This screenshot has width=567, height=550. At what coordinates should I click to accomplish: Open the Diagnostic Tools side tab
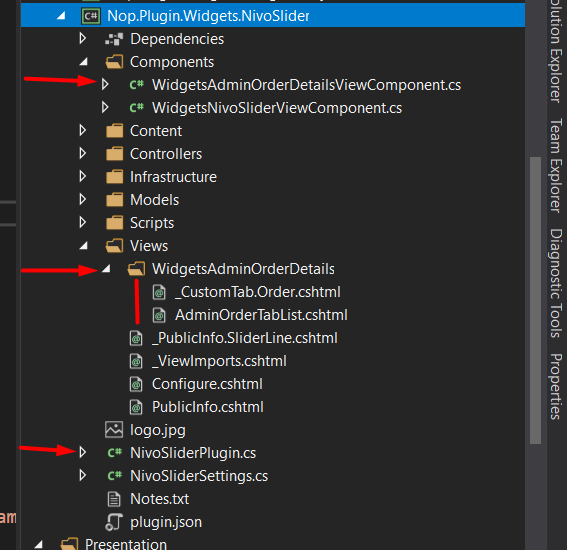(x=556, y=283)
